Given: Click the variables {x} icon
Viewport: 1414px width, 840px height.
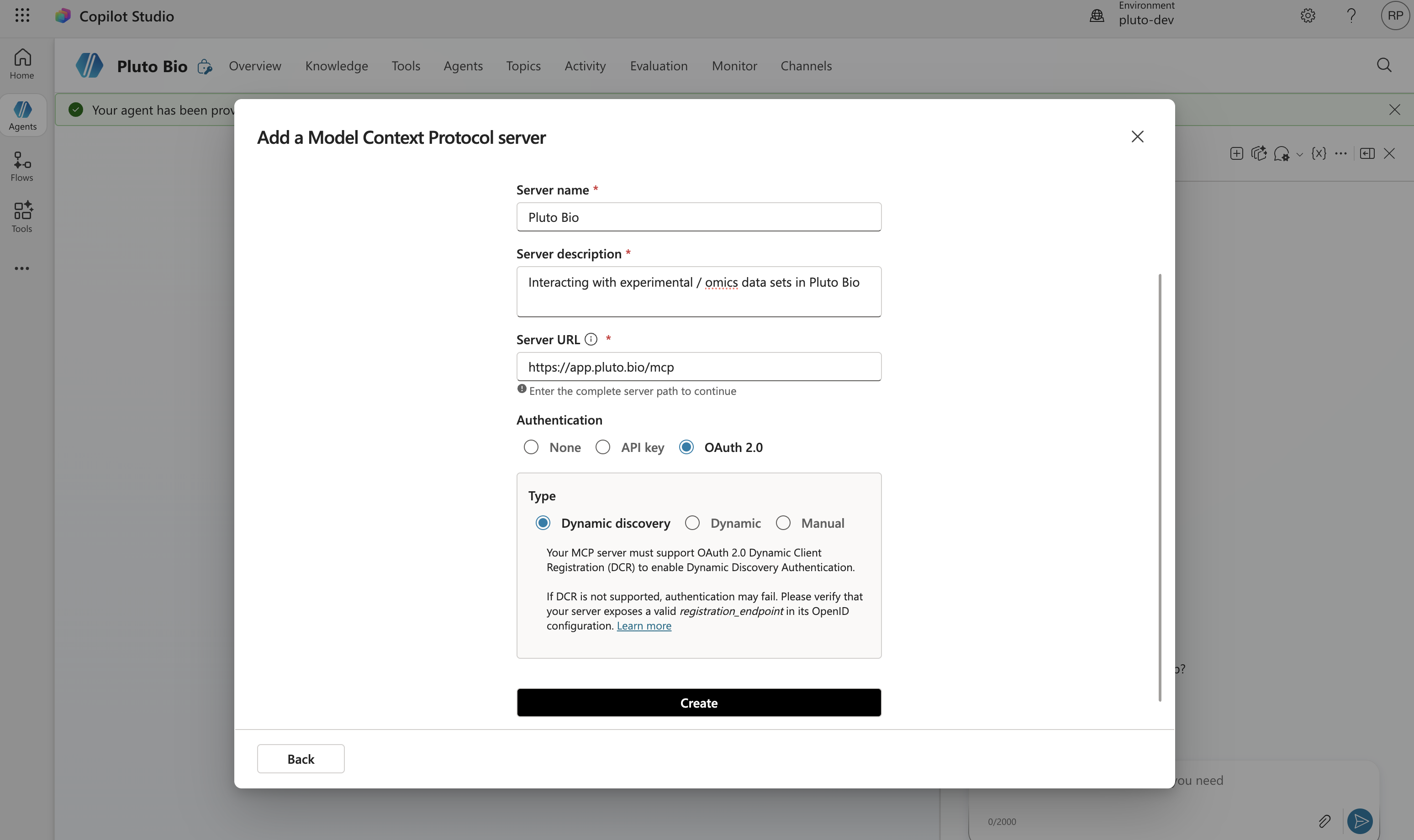Looking at the screenshot, I should (x=1319, y=153).
